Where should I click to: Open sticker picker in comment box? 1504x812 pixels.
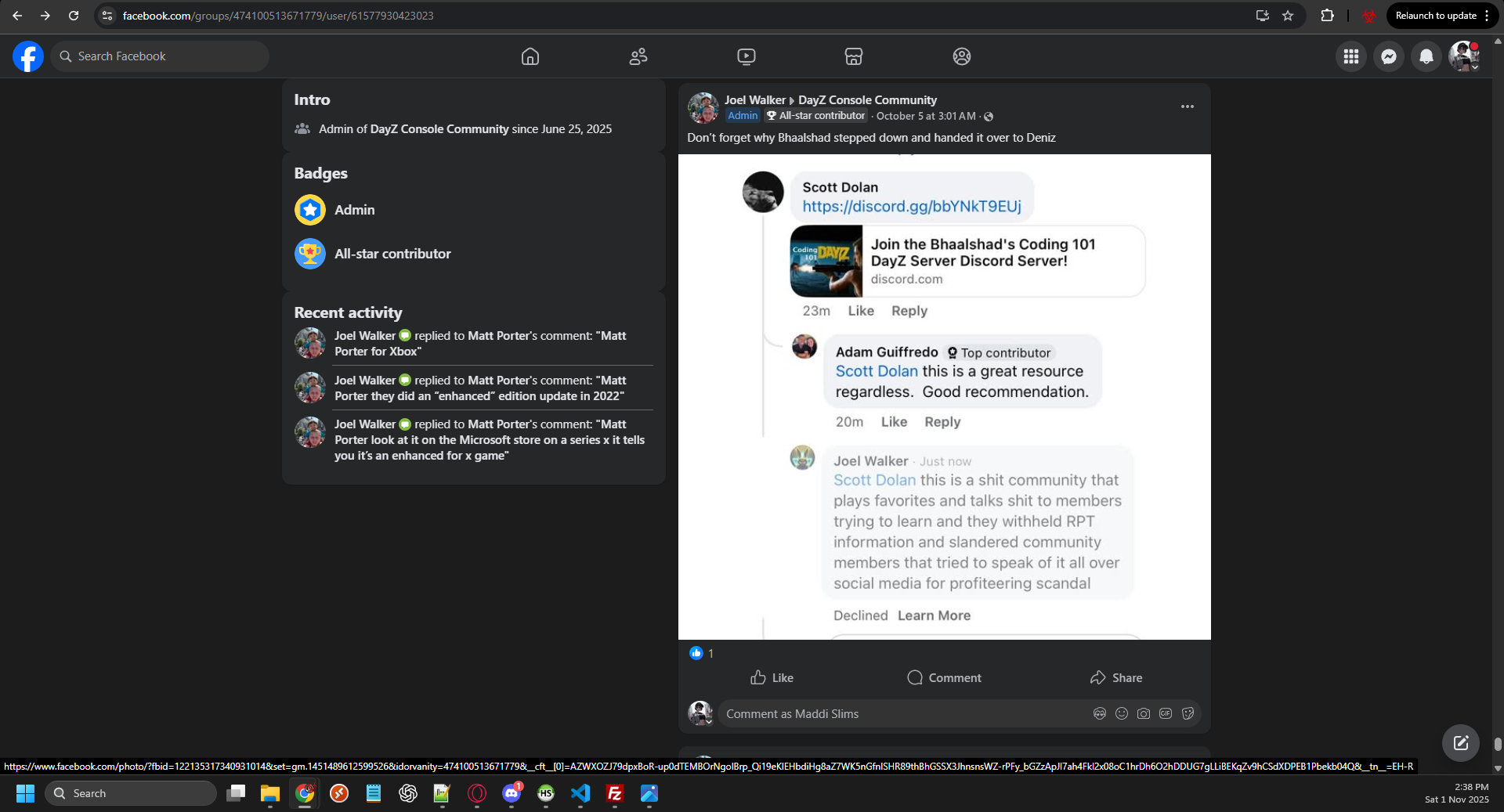click(1188, 713)
